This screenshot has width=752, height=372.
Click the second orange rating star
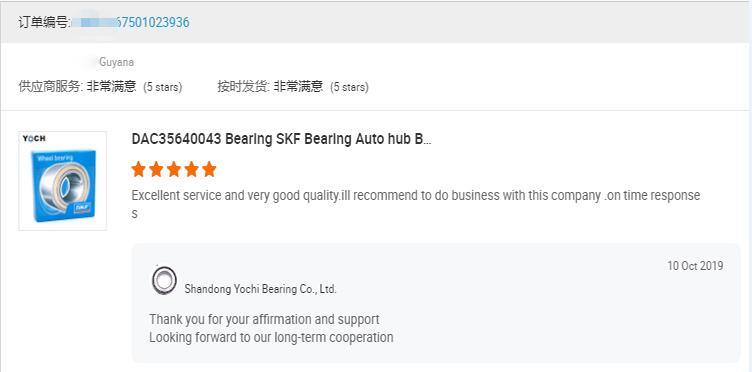point(156,169)
